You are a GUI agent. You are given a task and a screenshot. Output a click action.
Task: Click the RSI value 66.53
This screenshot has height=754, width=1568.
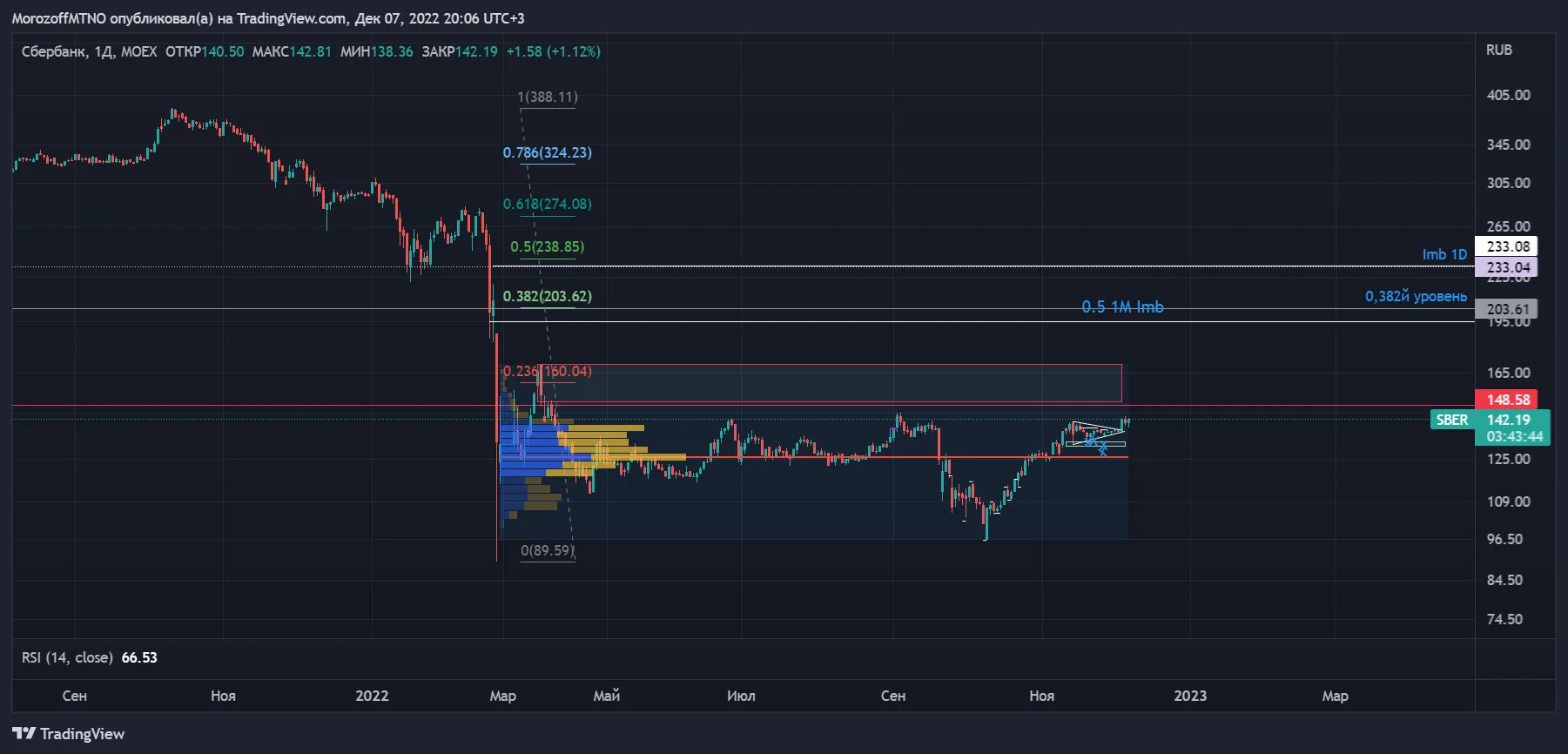point(139,657)
